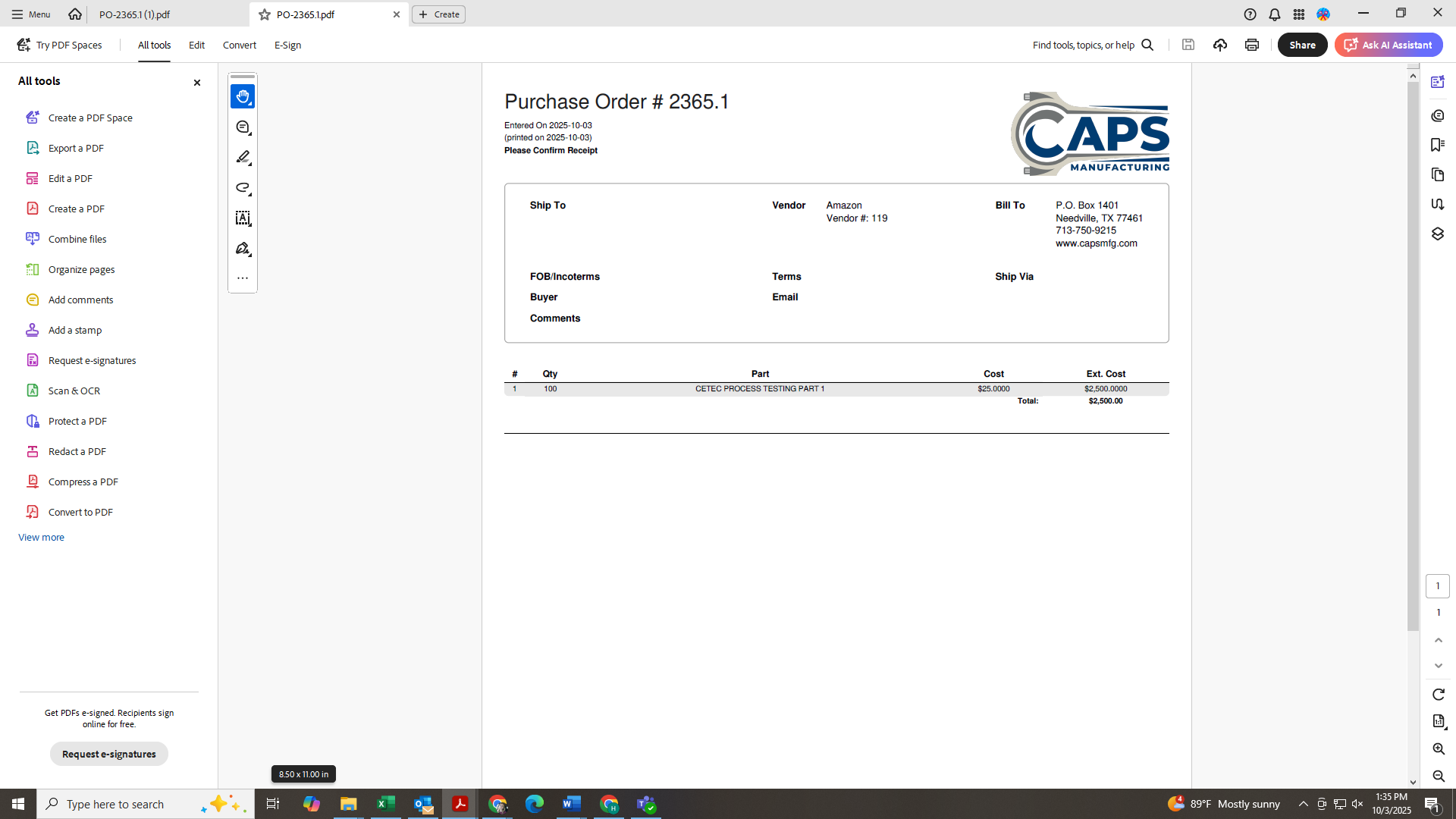Open the Fill & Sign pen tool
The width and height of the screenshot is (1456, 819).
click(243, 249)
